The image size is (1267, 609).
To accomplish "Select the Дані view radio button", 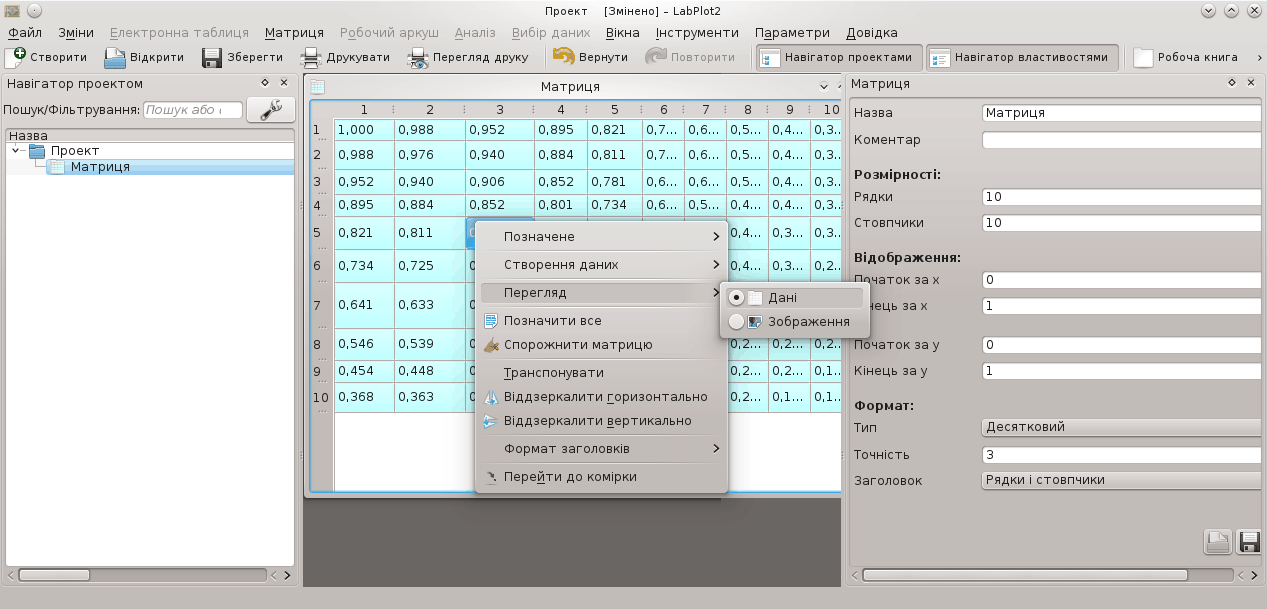I will pyautogui.click(x=737, y=297).
